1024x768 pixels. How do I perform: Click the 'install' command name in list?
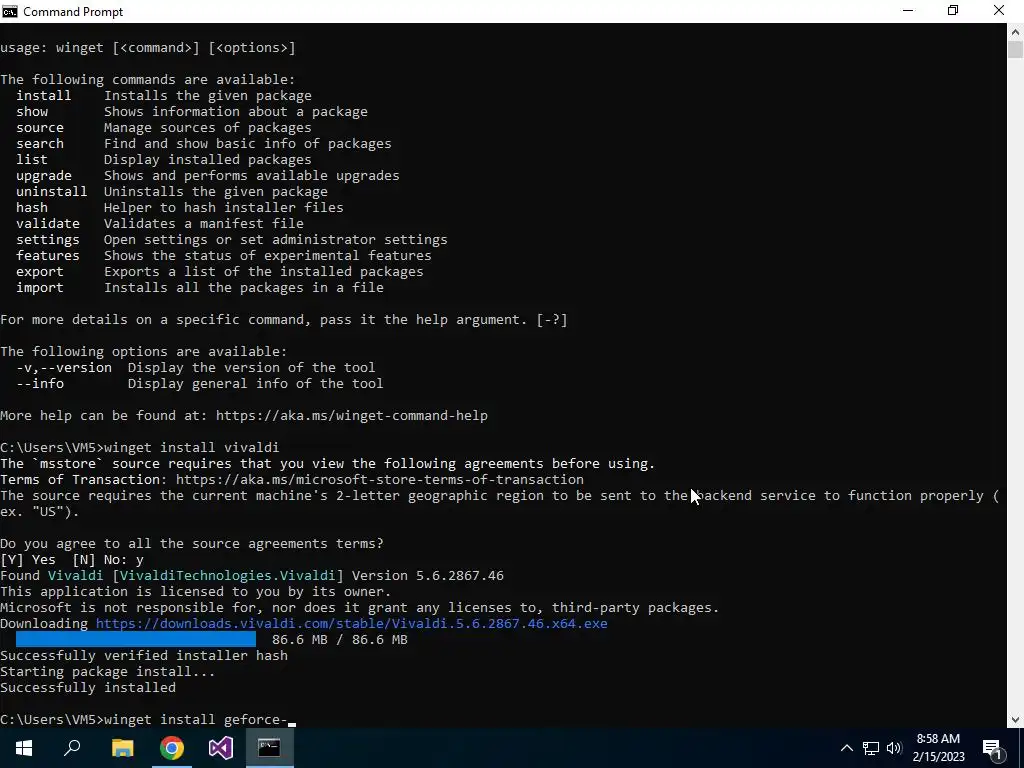coord(43,95)
